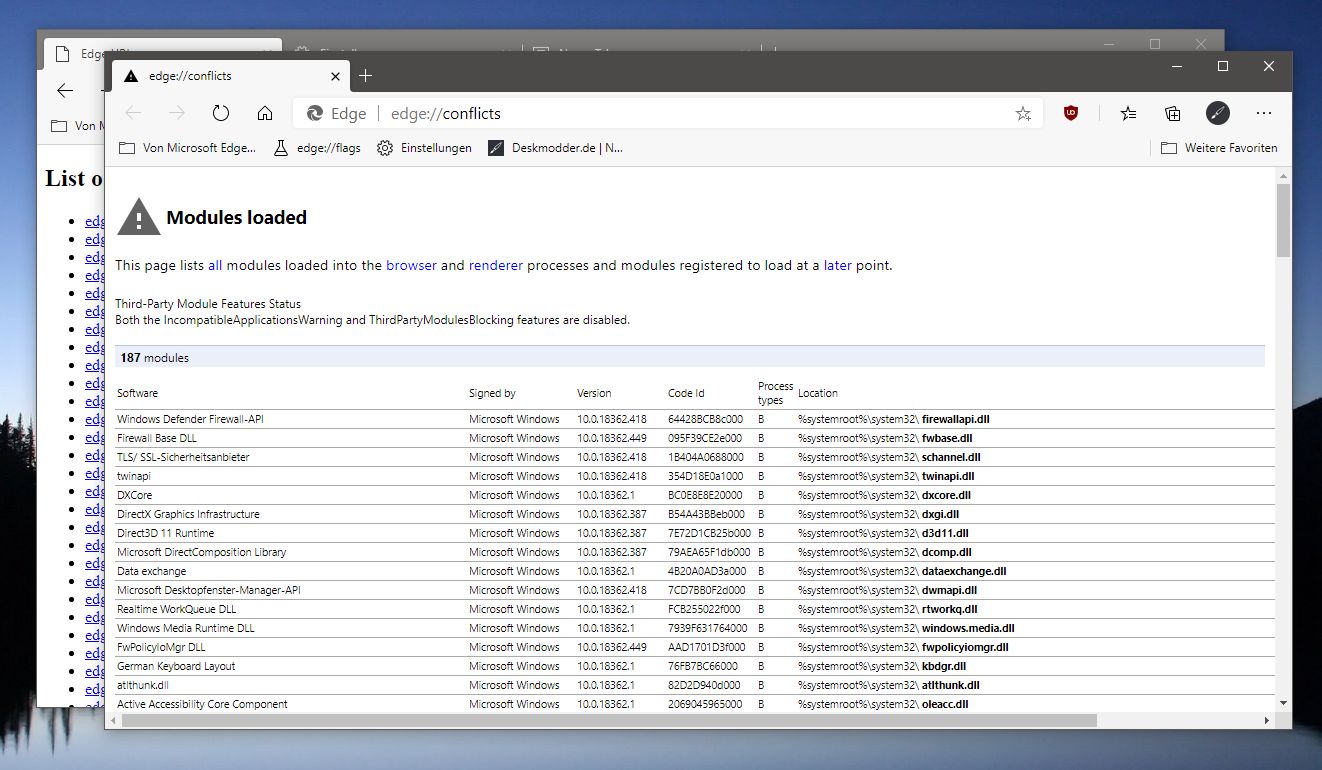Click the scroll left arrow
This screenshot has width=1322, height=770.
point(112,720)
